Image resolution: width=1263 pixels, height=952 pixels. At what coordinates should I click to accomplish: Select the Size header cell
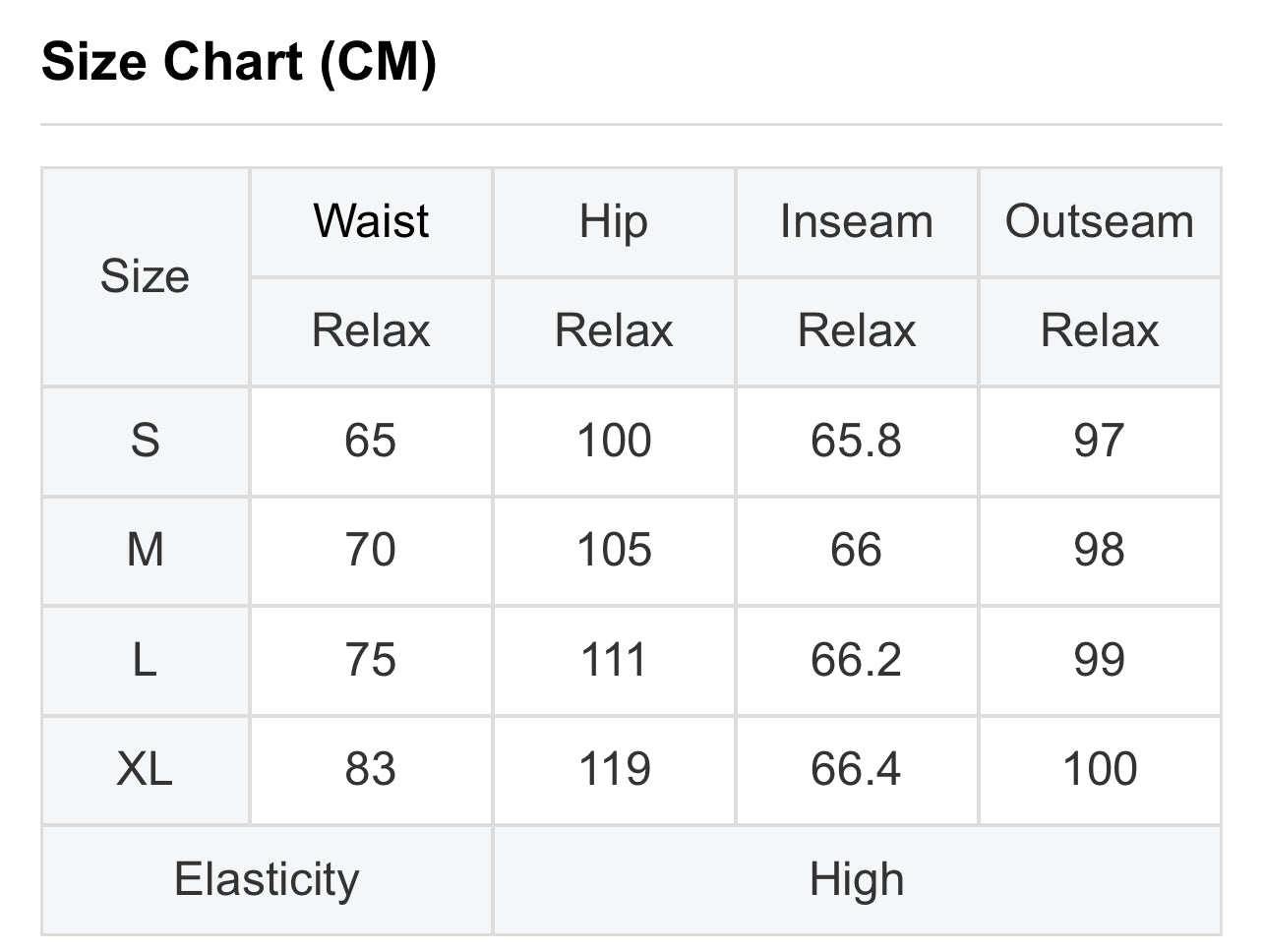point(145,276)
